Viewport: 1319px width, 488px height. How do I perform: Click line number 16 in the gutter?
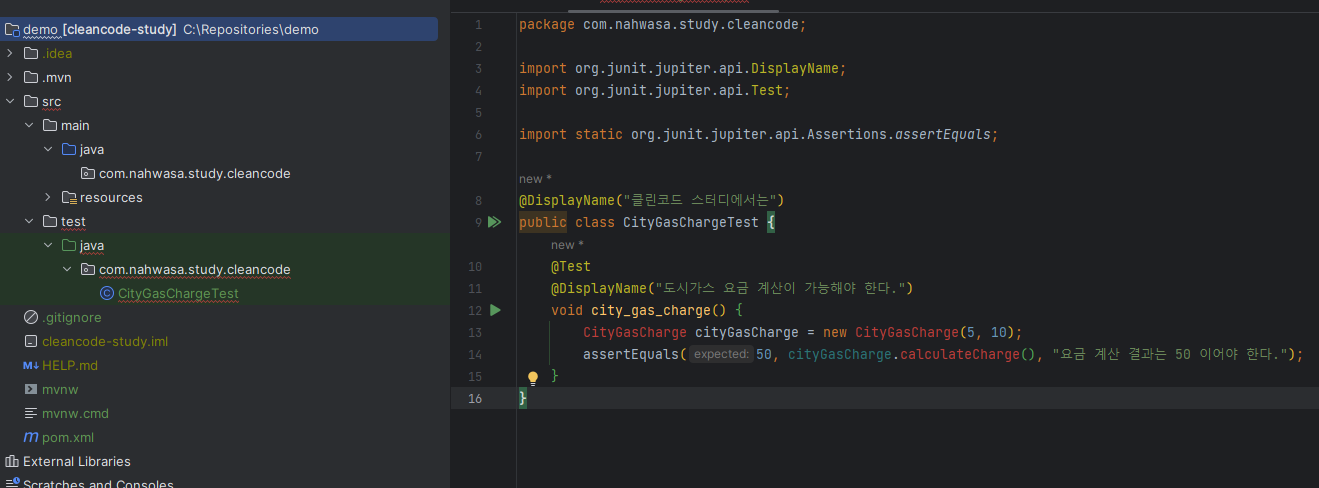tap(475, 398)
